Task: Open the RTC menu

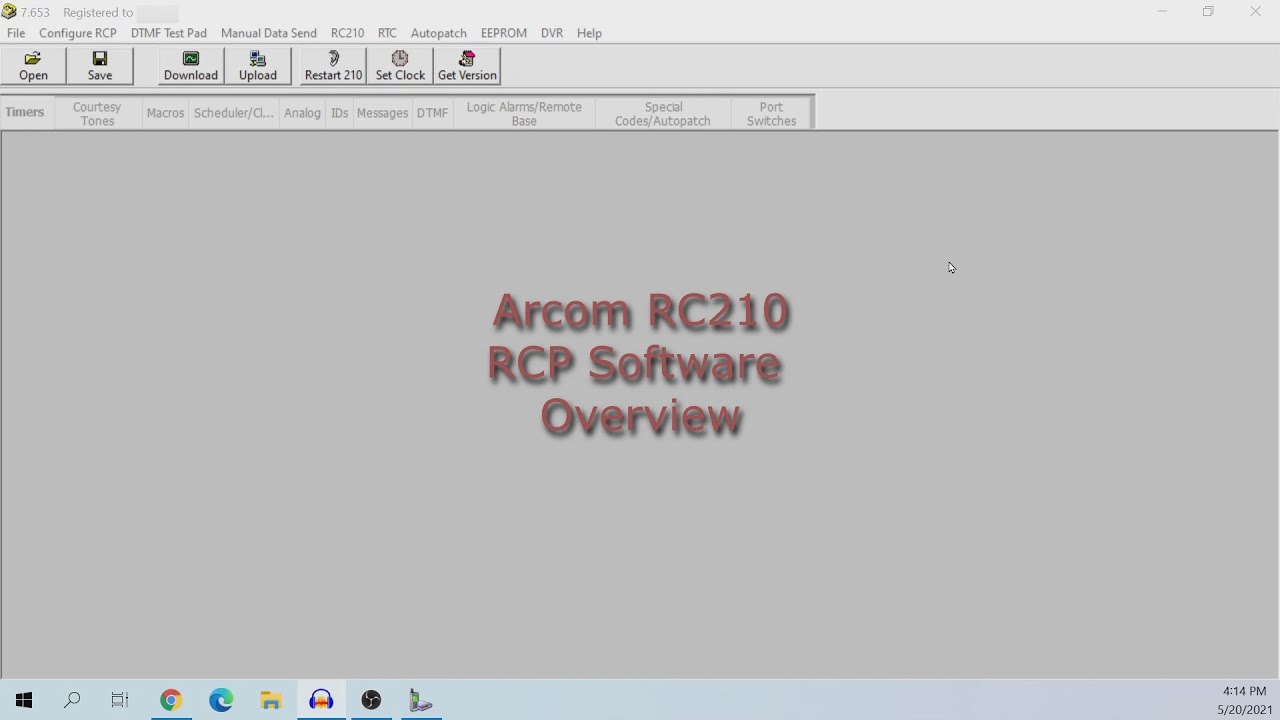Action: tap(387, 33)
